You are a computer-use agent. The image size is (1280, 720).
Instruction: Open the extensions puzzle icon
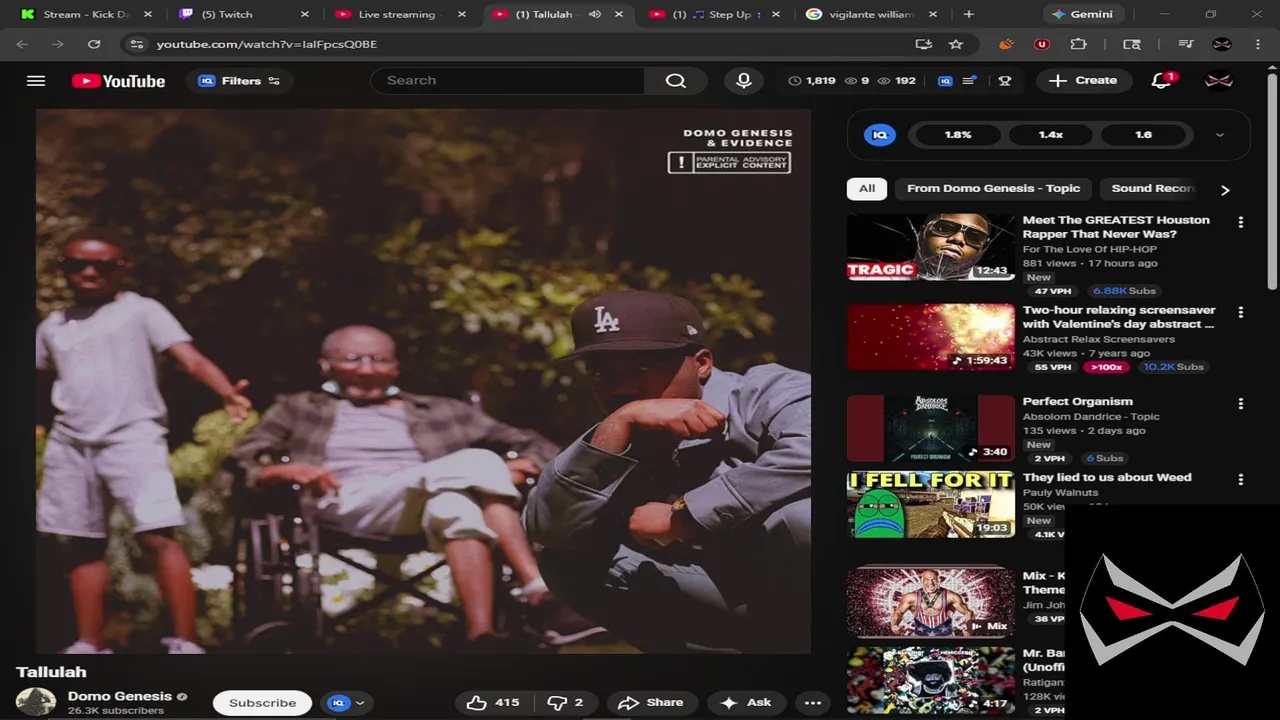click(x=1078, y=44)
